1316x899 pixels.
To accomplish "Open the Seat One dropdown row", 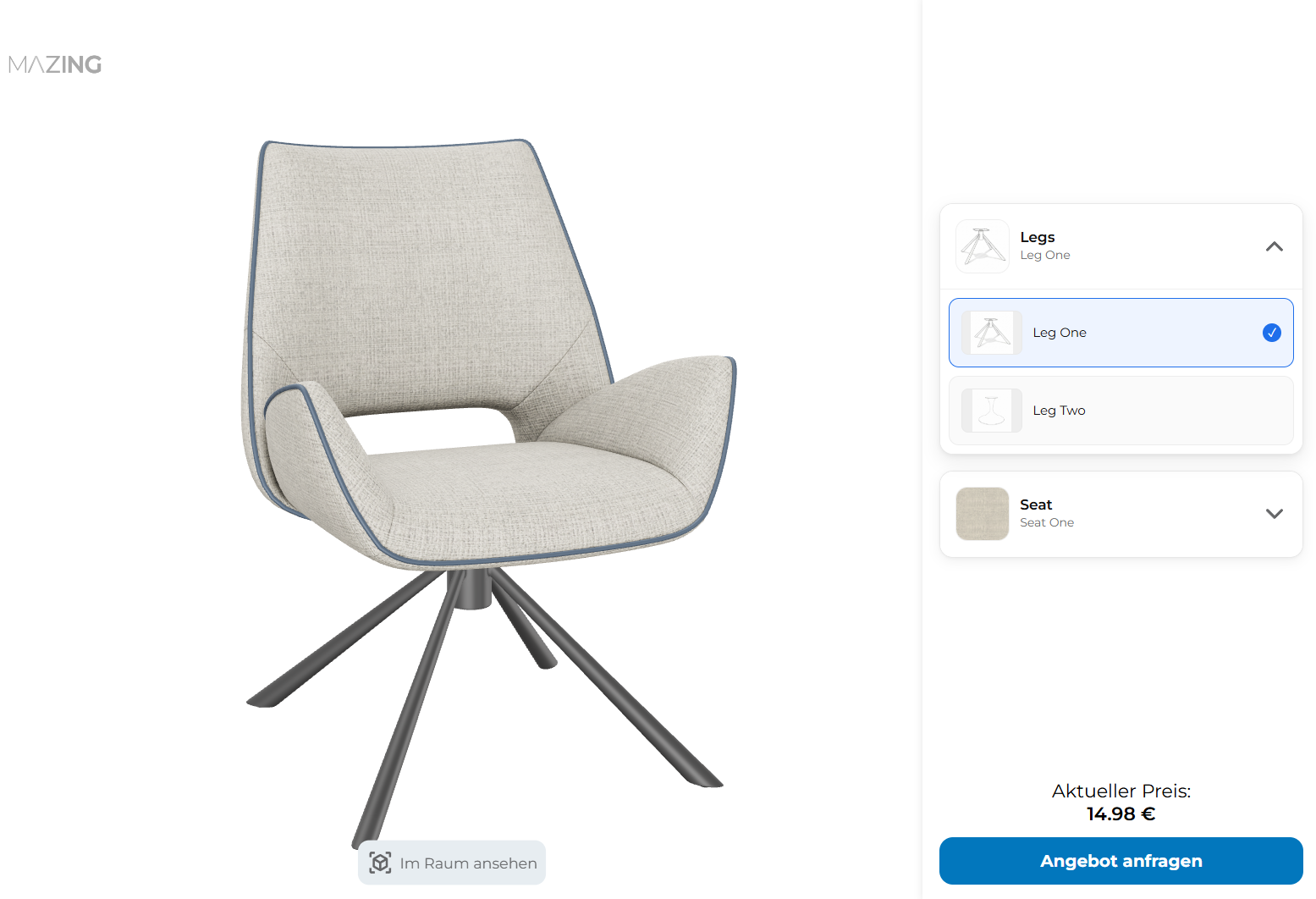I will [x=1121, y=514].
